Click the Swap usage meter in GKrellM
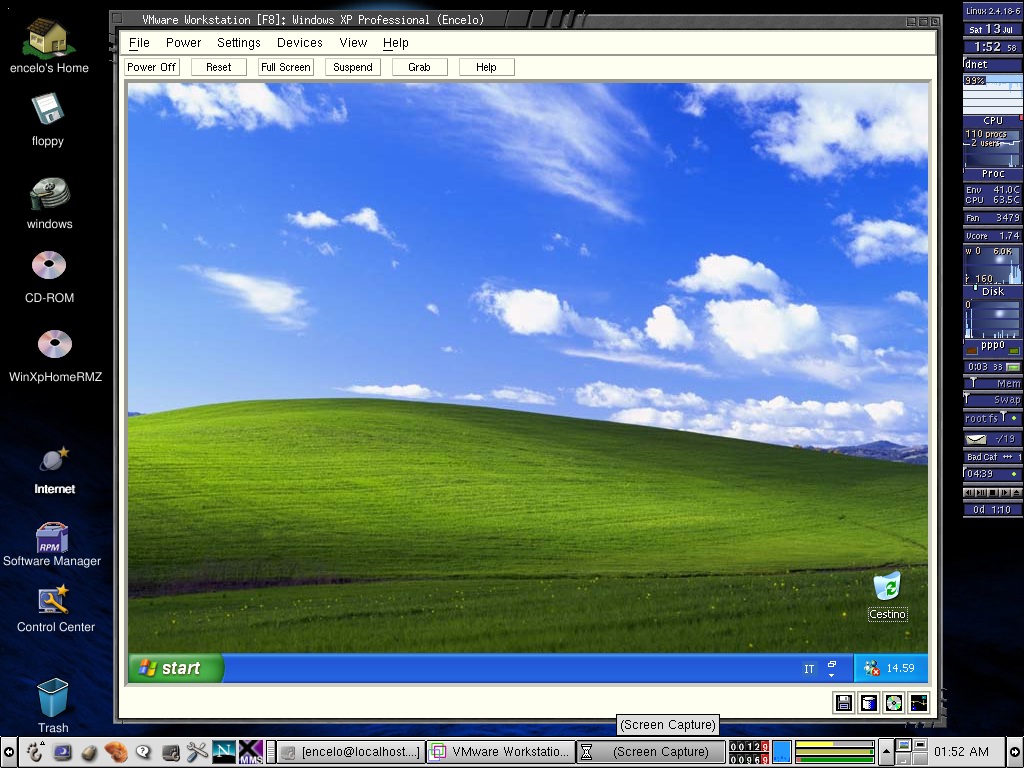Viewport: 1024px width, 768px height. click(x=993, y=400)
